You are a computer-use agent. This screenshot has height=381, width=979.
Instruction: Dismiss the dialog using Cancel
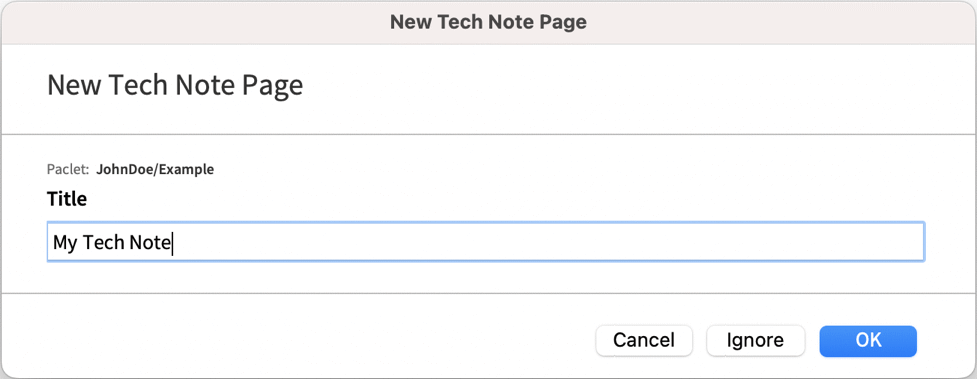coord(644,341)
